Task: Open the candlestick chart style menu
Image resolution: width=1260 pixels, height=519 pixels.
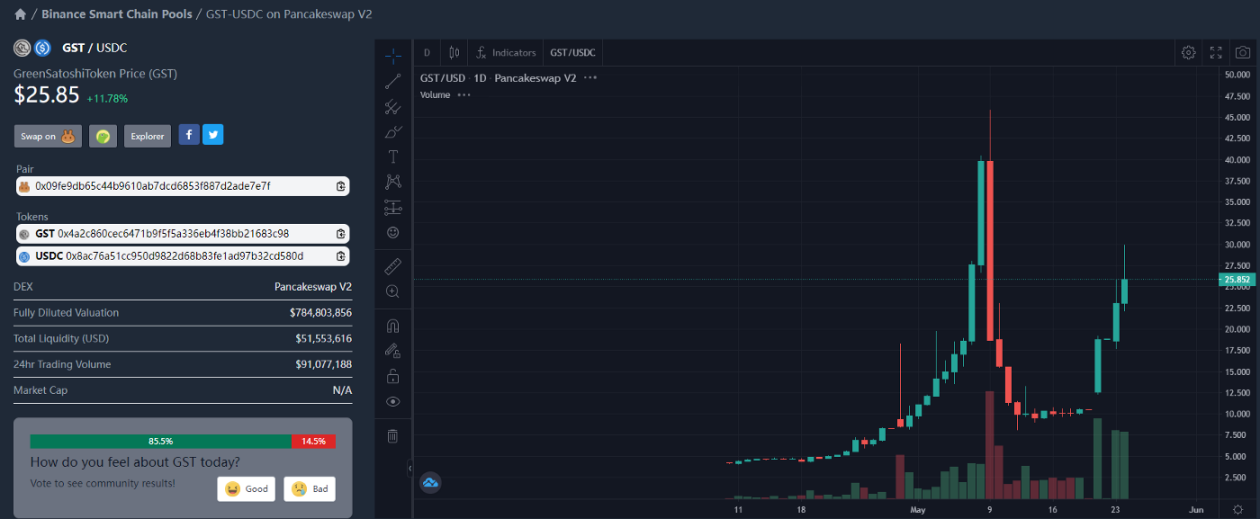Action: click(455, 53)
